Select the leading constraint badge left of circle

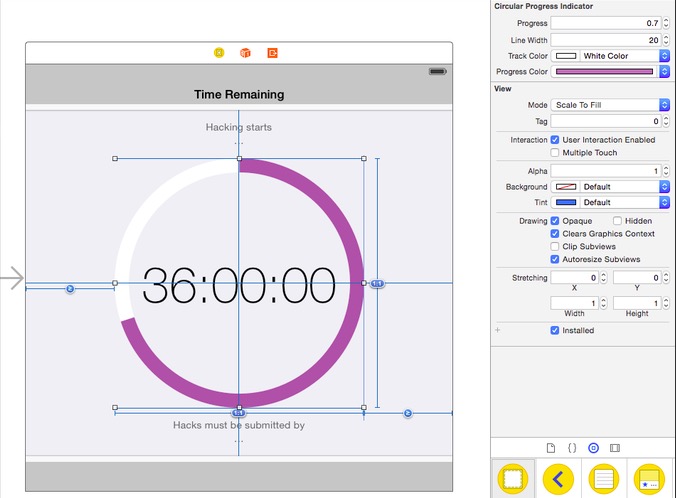tap(70, 288)
